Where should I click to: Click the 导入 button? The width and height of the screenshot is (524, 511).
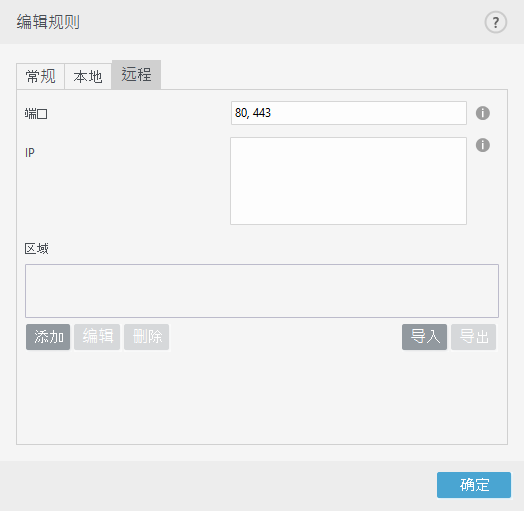coord(424,337)
